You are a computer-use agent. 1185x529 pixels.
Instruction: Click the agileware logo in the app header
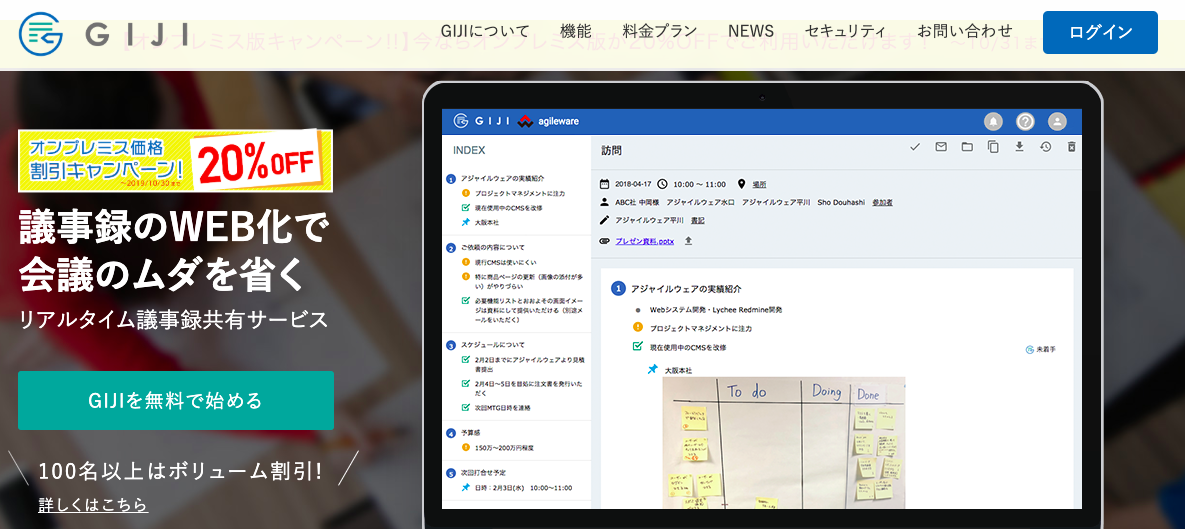[x=549, y=121]
